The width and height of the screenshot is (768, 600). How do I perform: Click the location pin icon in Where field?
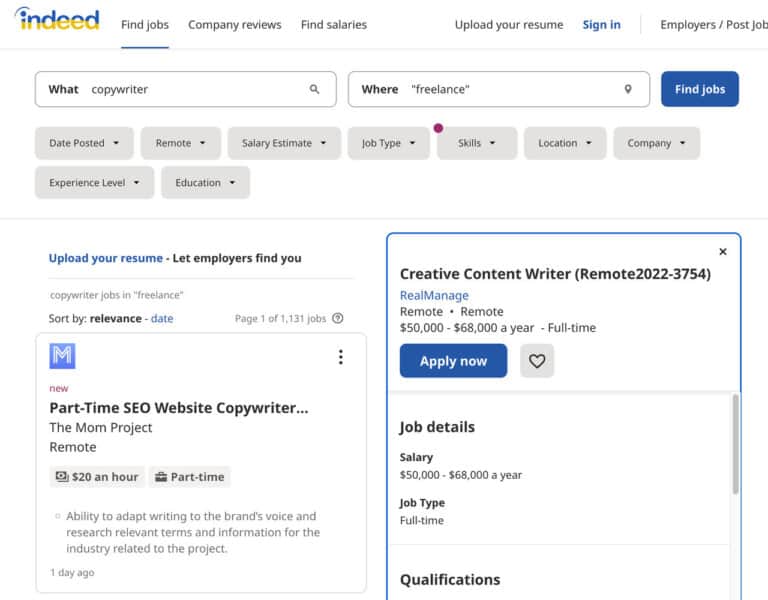click(x=628, y=89)
